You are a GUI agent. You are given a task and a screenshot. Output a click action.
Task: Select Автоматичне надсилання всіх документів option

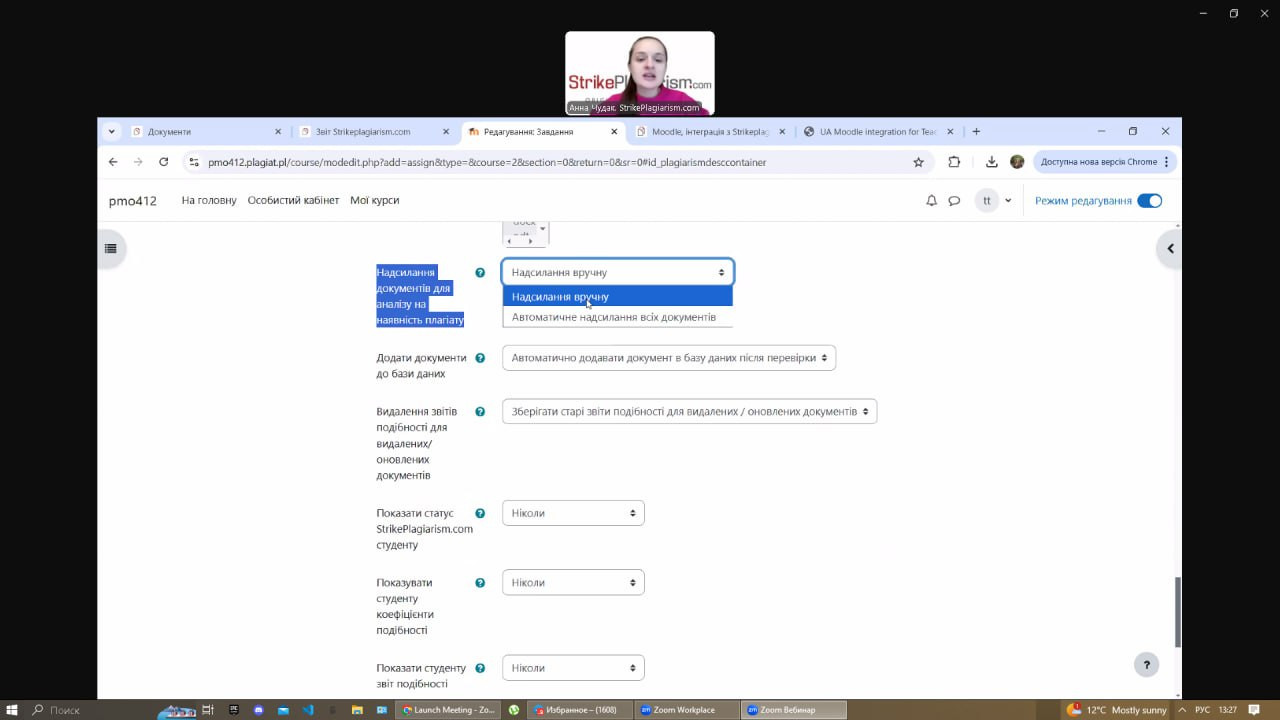click(614, 317)
